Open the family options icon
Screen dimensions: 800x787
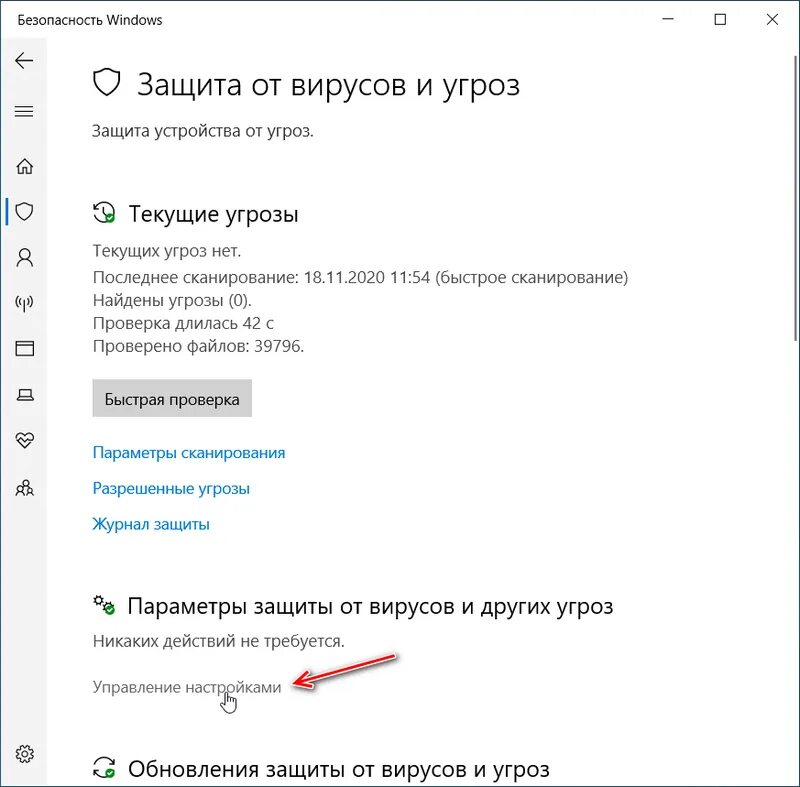point(24,488)
